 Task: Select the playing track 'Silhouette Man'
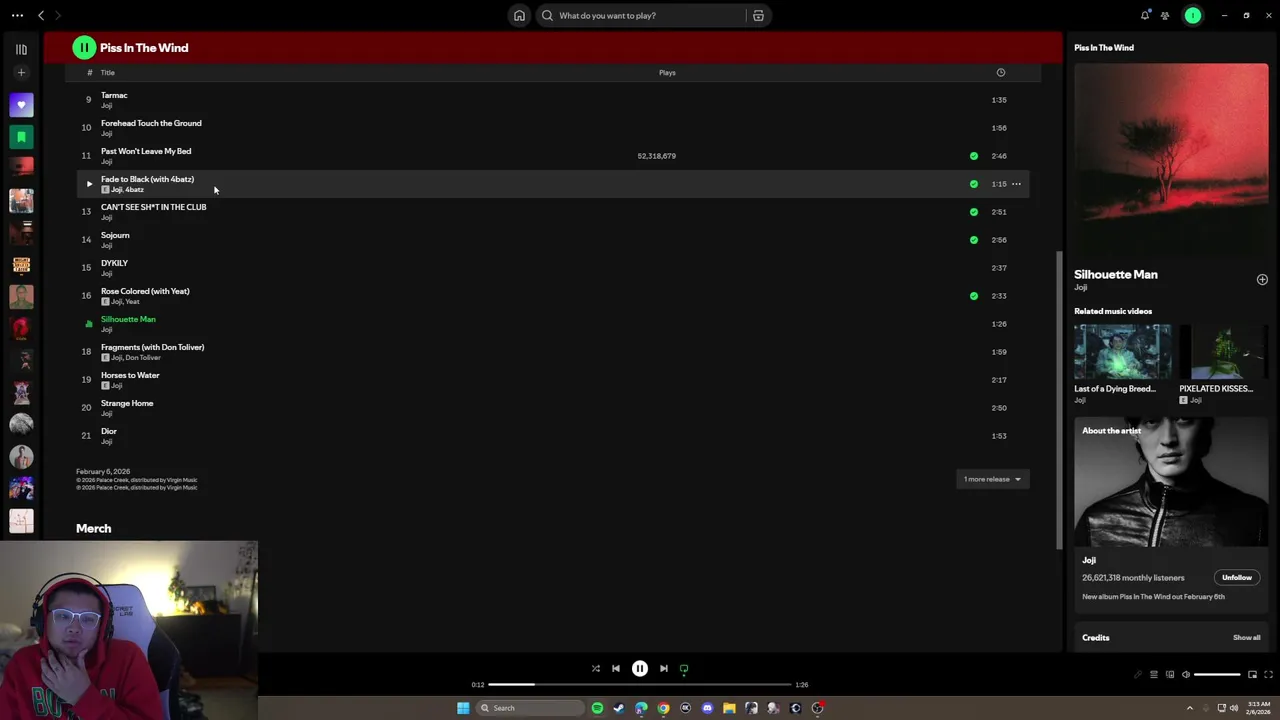(x=128, y=319)
